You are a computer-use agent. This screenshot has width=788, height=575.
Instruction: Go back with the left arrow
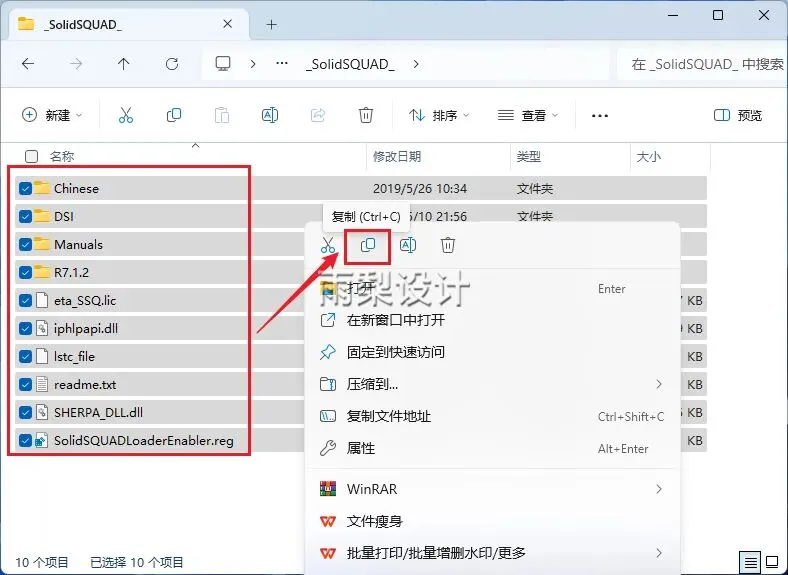click(28, 64)
